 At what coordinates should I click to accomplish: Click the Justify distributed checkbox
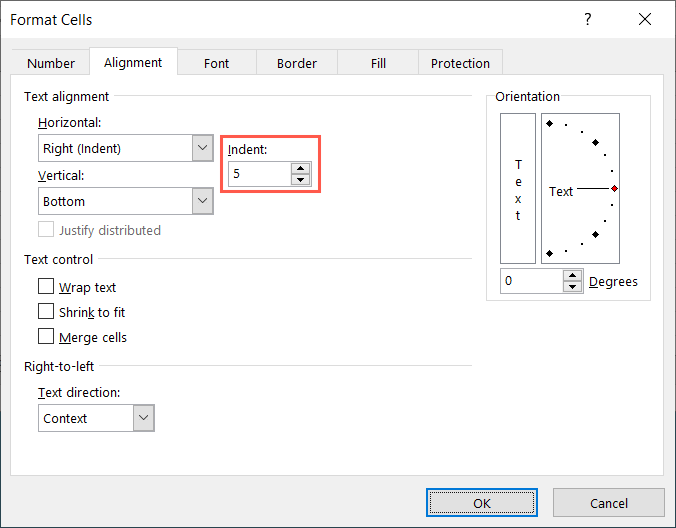(x=46, y=229)
